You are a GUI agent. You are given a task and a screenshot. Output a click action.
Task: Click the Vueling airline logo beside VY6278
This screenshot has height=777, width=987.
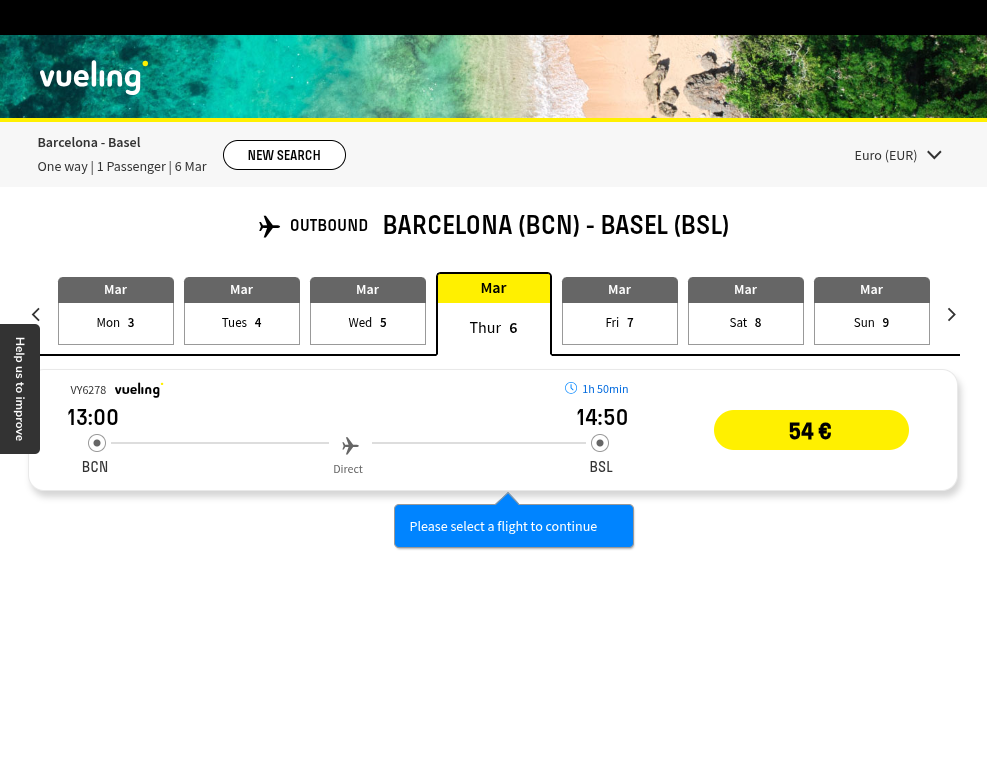pos(138,390)
